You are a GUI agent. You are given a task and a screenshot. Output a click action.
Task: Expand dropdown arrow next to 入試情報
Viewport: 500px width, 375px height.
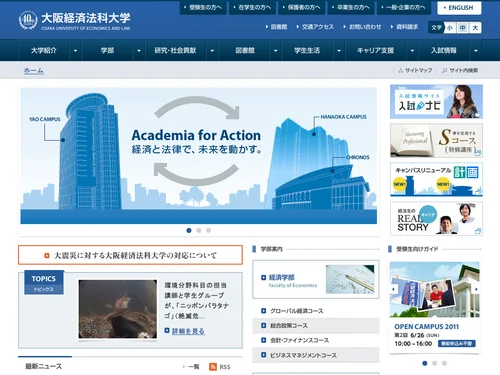tap(476, 50)
